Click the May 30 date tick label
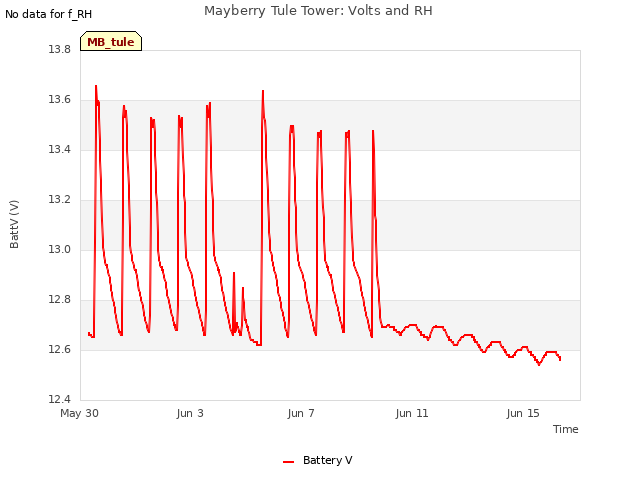Screen dimensions: 640x480 79,413
